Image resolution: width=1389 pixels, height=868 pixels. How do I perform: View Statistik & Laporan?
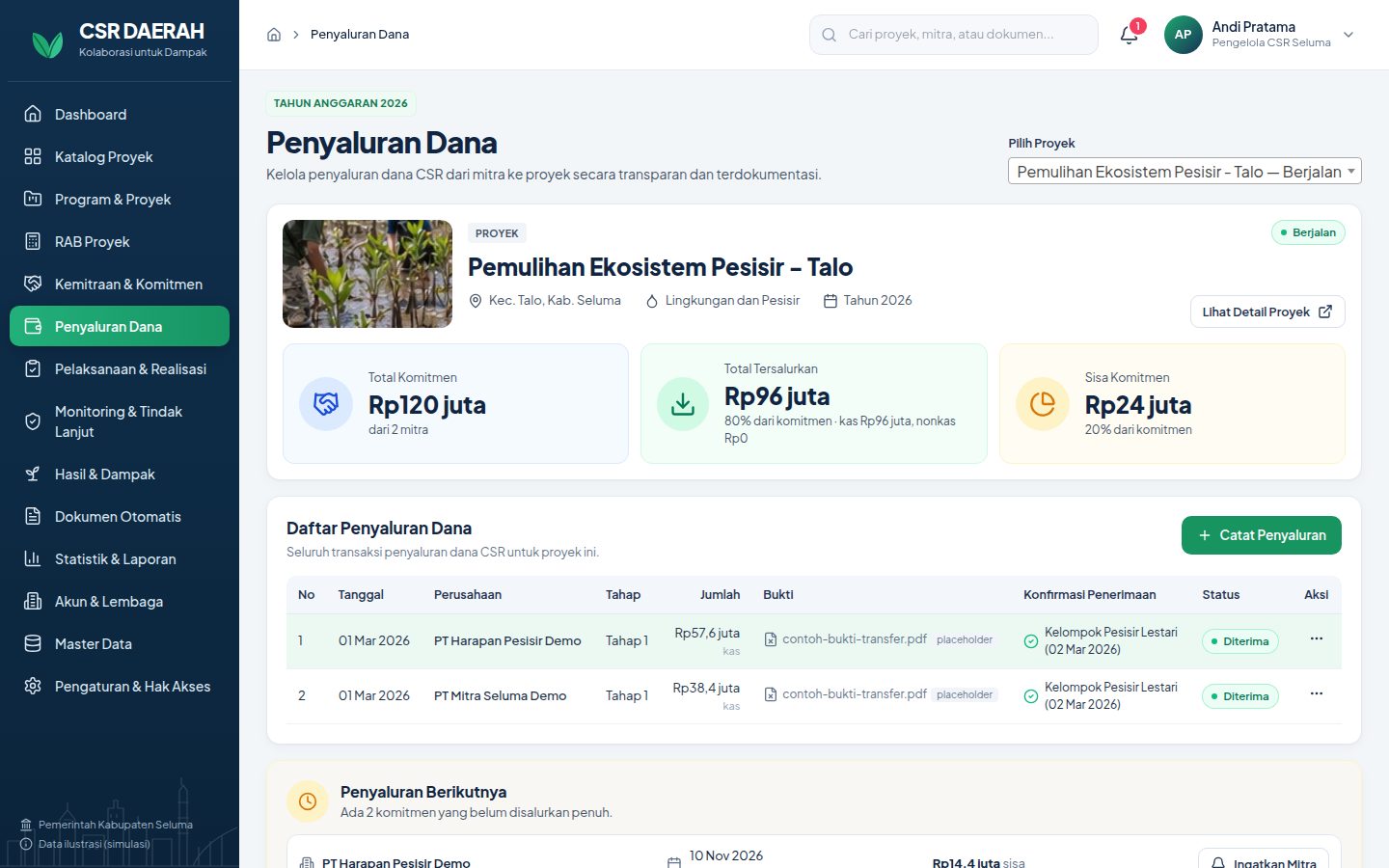pos(120,559)
